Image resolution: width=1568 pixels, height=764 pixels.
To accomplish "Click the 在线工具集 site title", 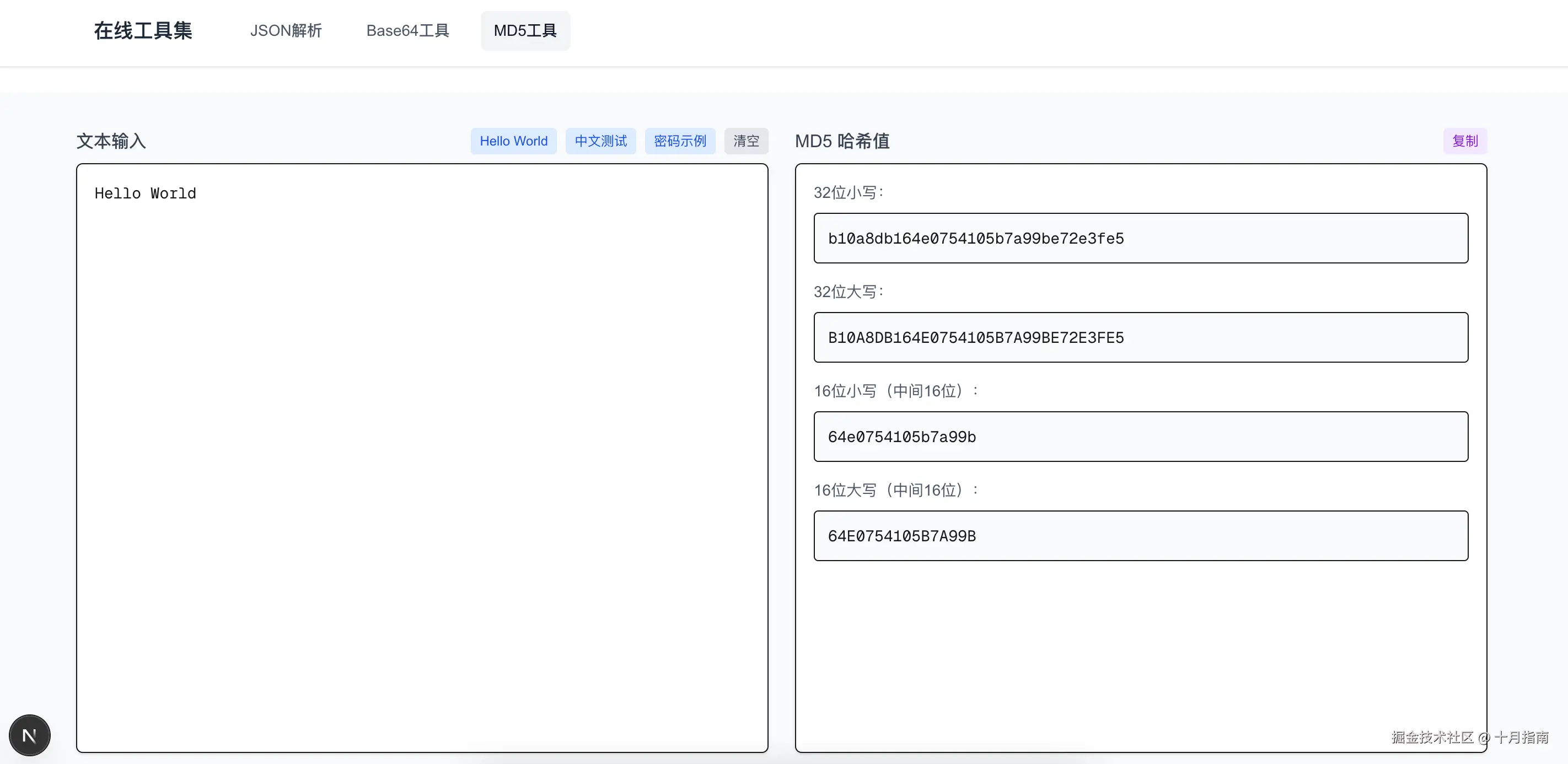I will 143,30.
